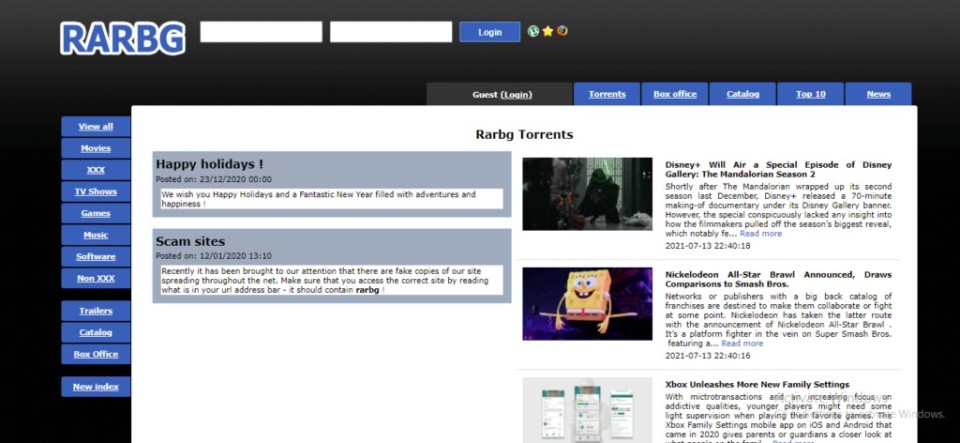Focus the first login input field
Image resolution: width=960 pixels, height=443 pixels.
(261, 32)
